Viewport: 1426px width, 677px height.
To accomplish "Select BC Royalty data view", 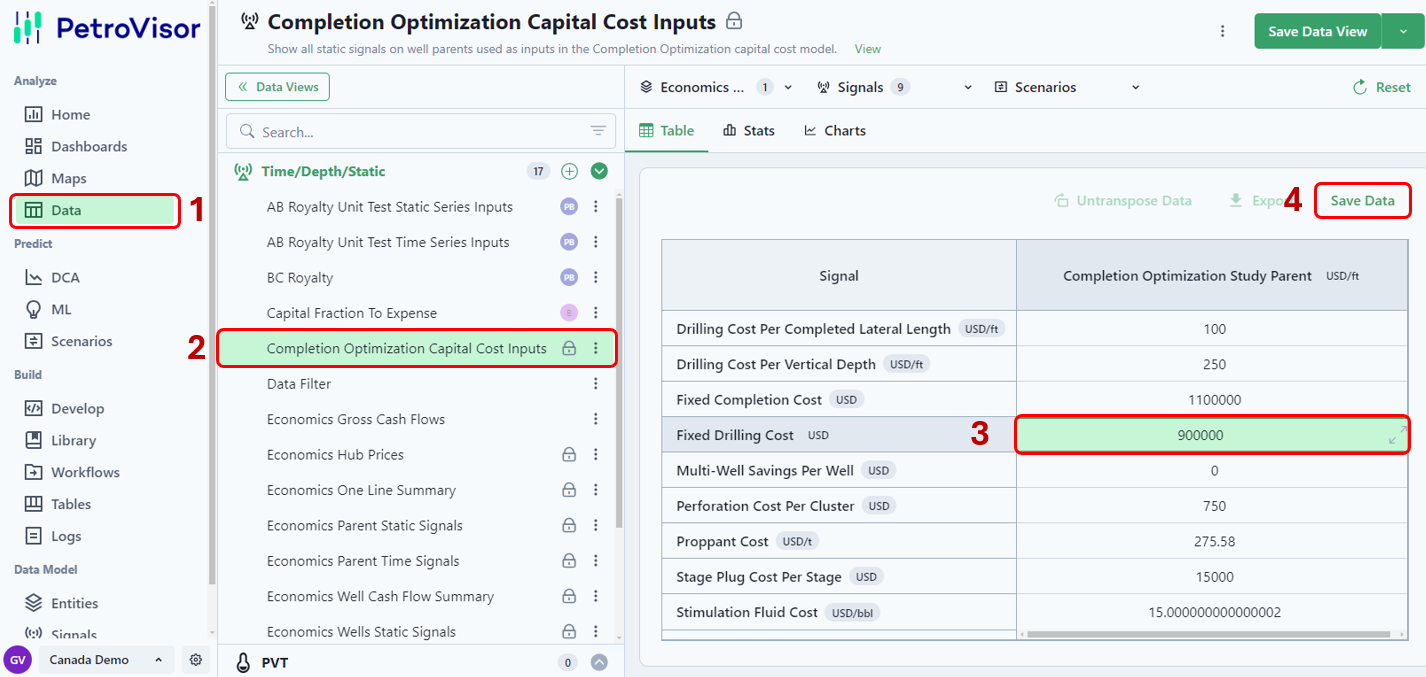I will tap(300, 277).
